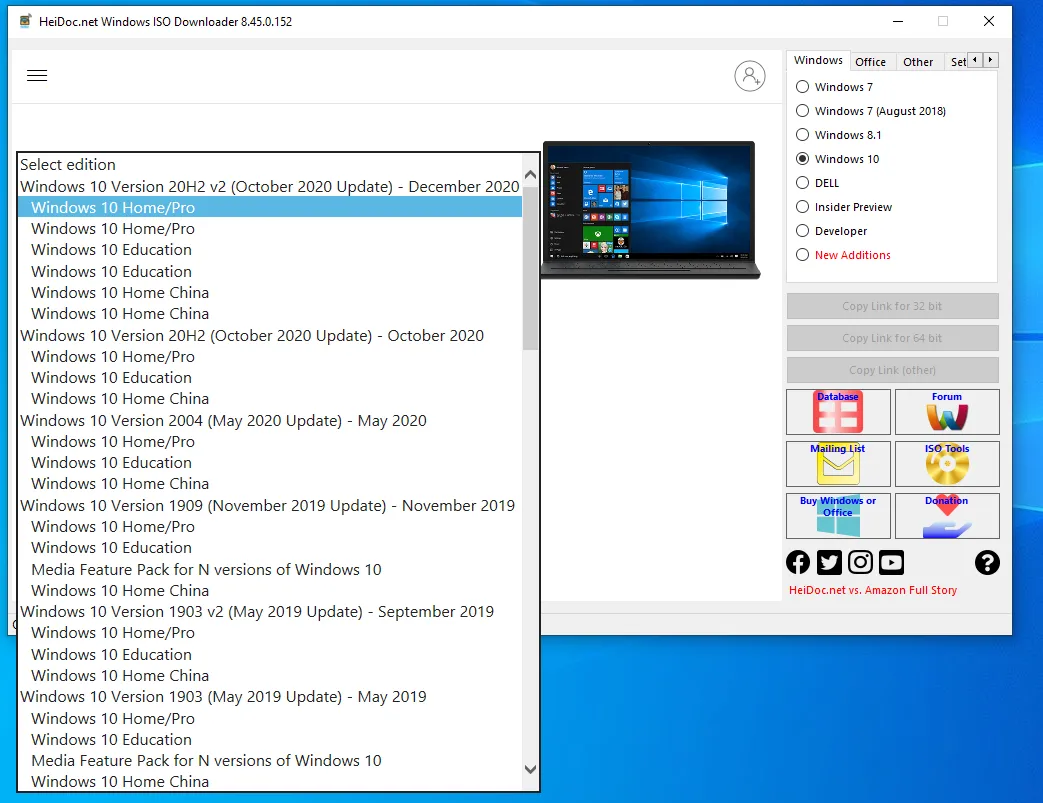Image resolution: width=1043 pixels, height=803 pixels.
Task: Open the ISO Tools disc icon
Action: pos(947,464)
